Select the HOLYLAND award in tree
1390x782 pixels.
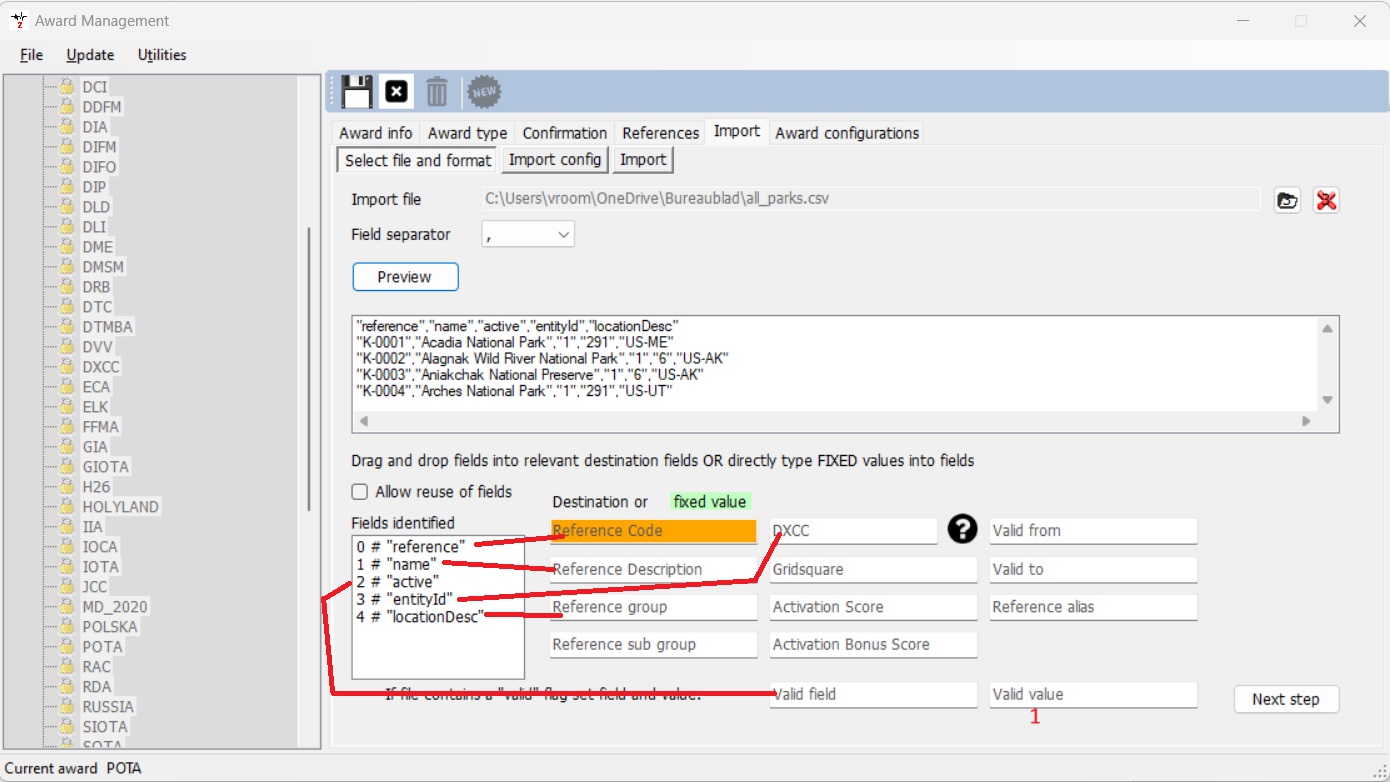tap(120, 507)
